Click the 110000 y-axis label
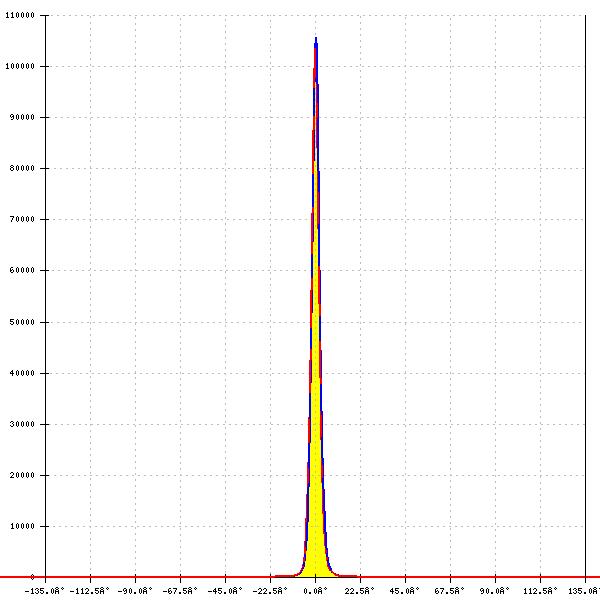 (20, 15)
